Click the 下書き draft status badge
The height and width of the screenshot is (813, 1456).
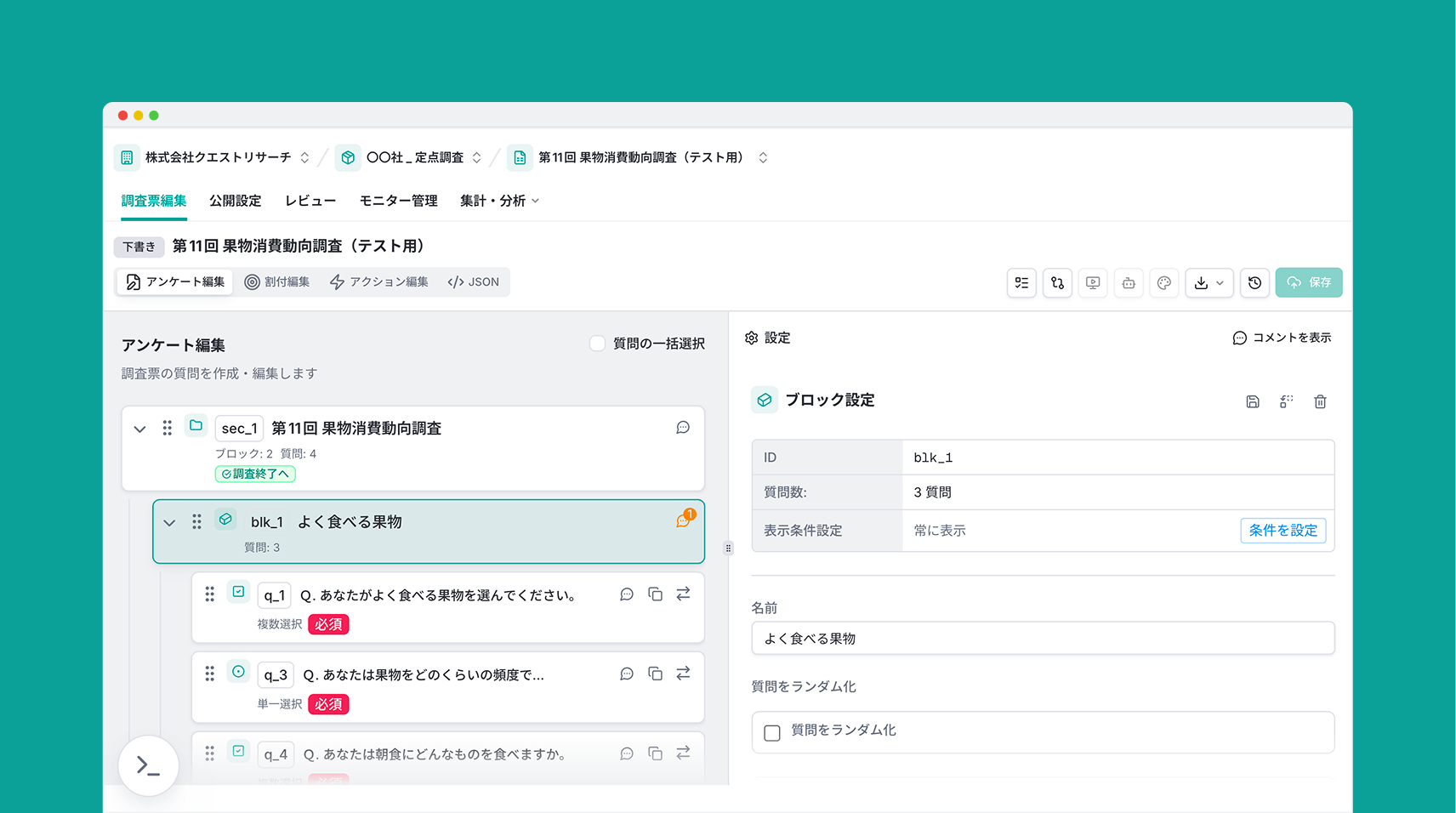pos(139,247)
